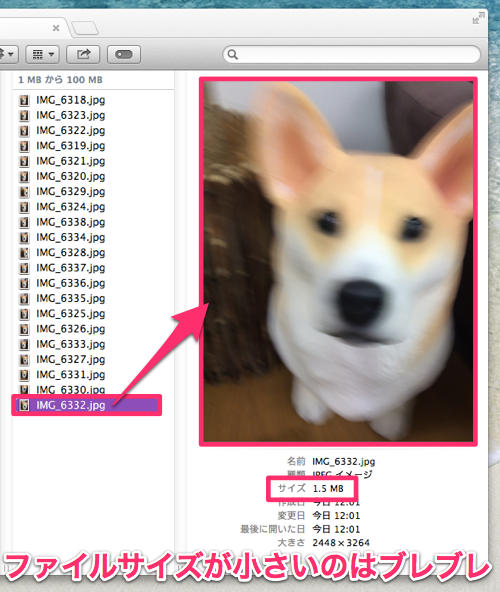500x592 pixels.
Task: Select file IMG_6331.jpg
Action: point(70,375)
